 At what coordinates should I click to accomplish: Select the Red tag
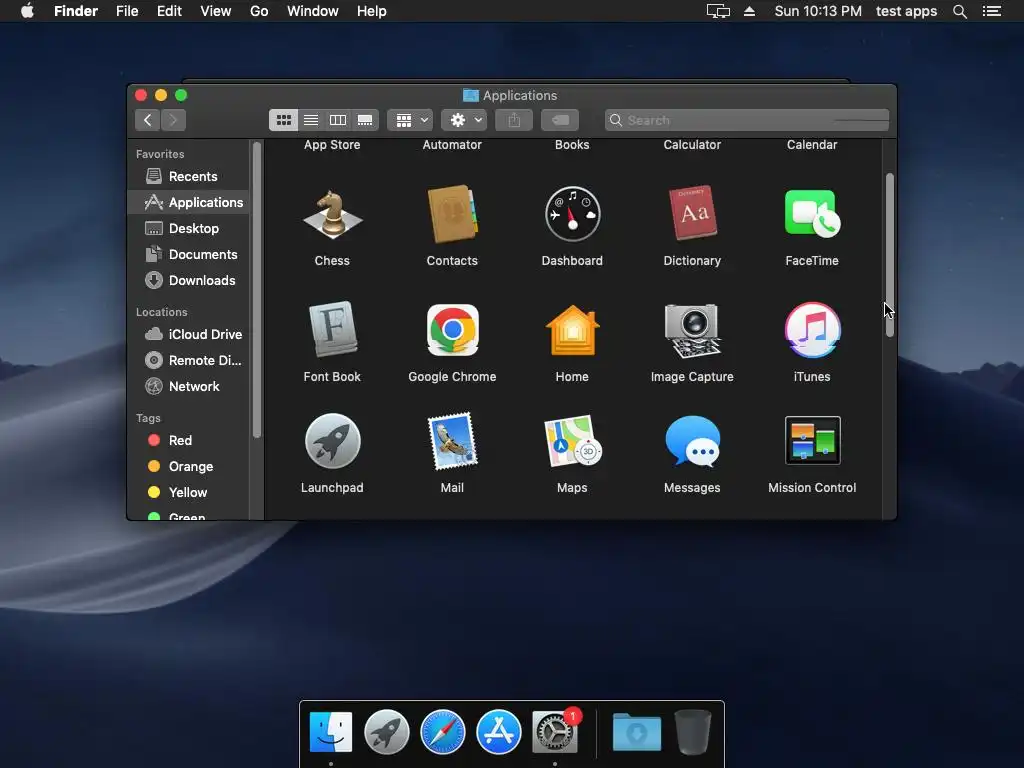tap(188, 440)
